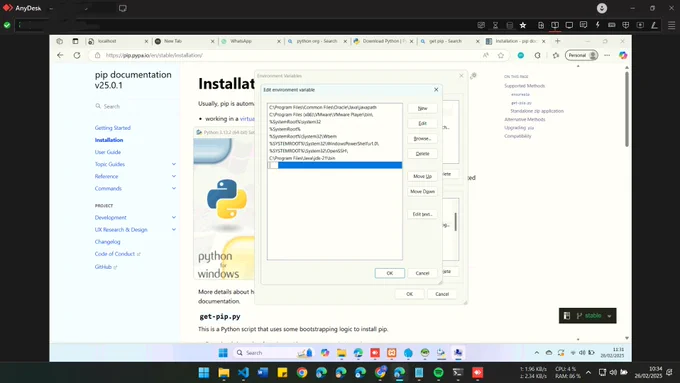Click the Edit text button

point(422,214)
